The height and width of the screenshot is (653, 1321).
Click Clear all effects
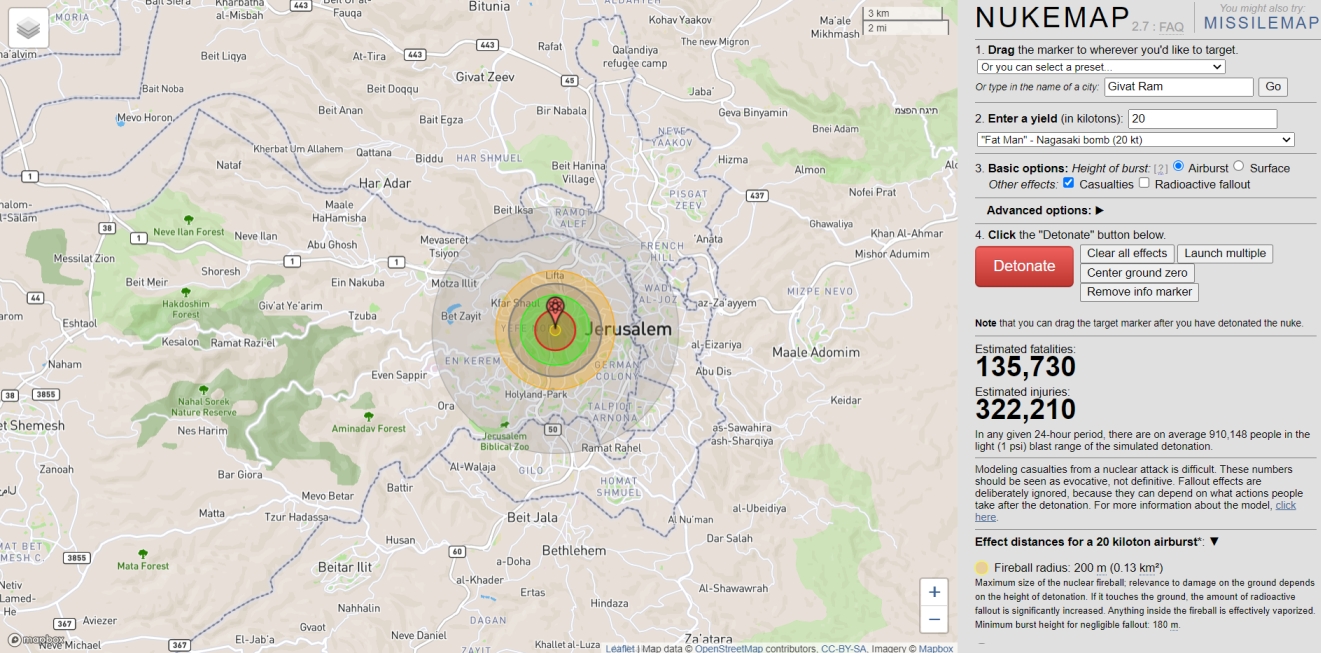pyautogui.click(x=1127, y=254)
